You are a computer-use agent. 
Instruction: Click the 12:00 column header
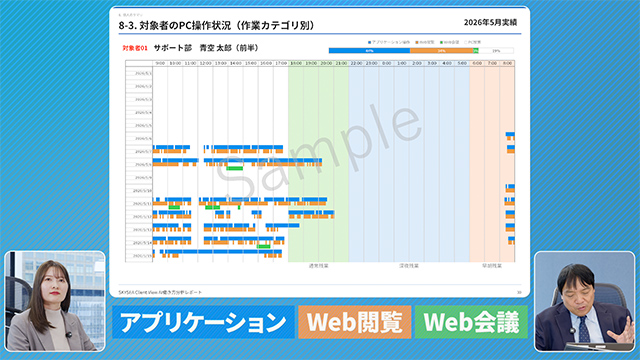[205, 63]
